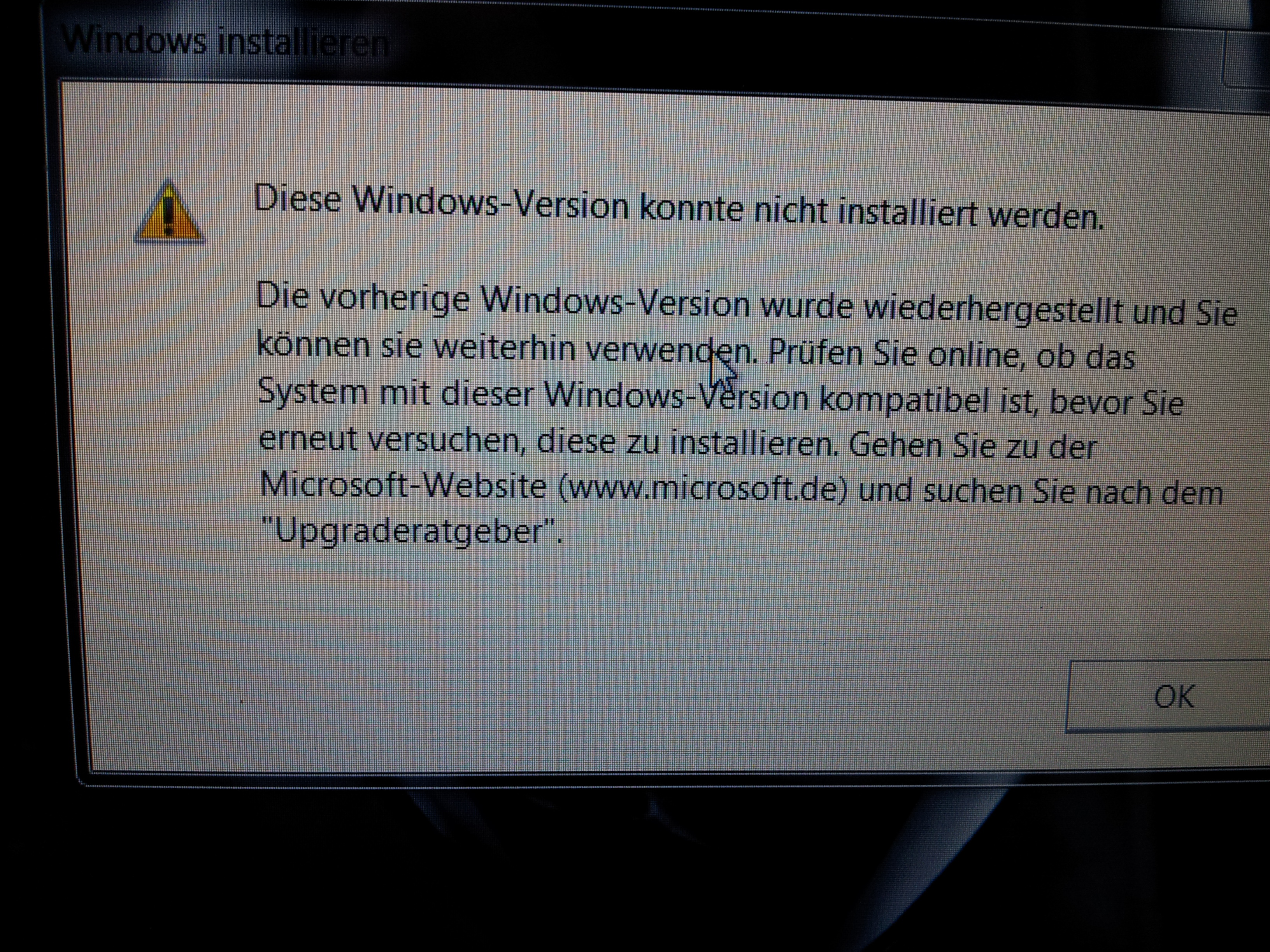Select the word "Upgraderatgeber"
The height and width of the screenshot is (952, 1270).
pos(409,530)
